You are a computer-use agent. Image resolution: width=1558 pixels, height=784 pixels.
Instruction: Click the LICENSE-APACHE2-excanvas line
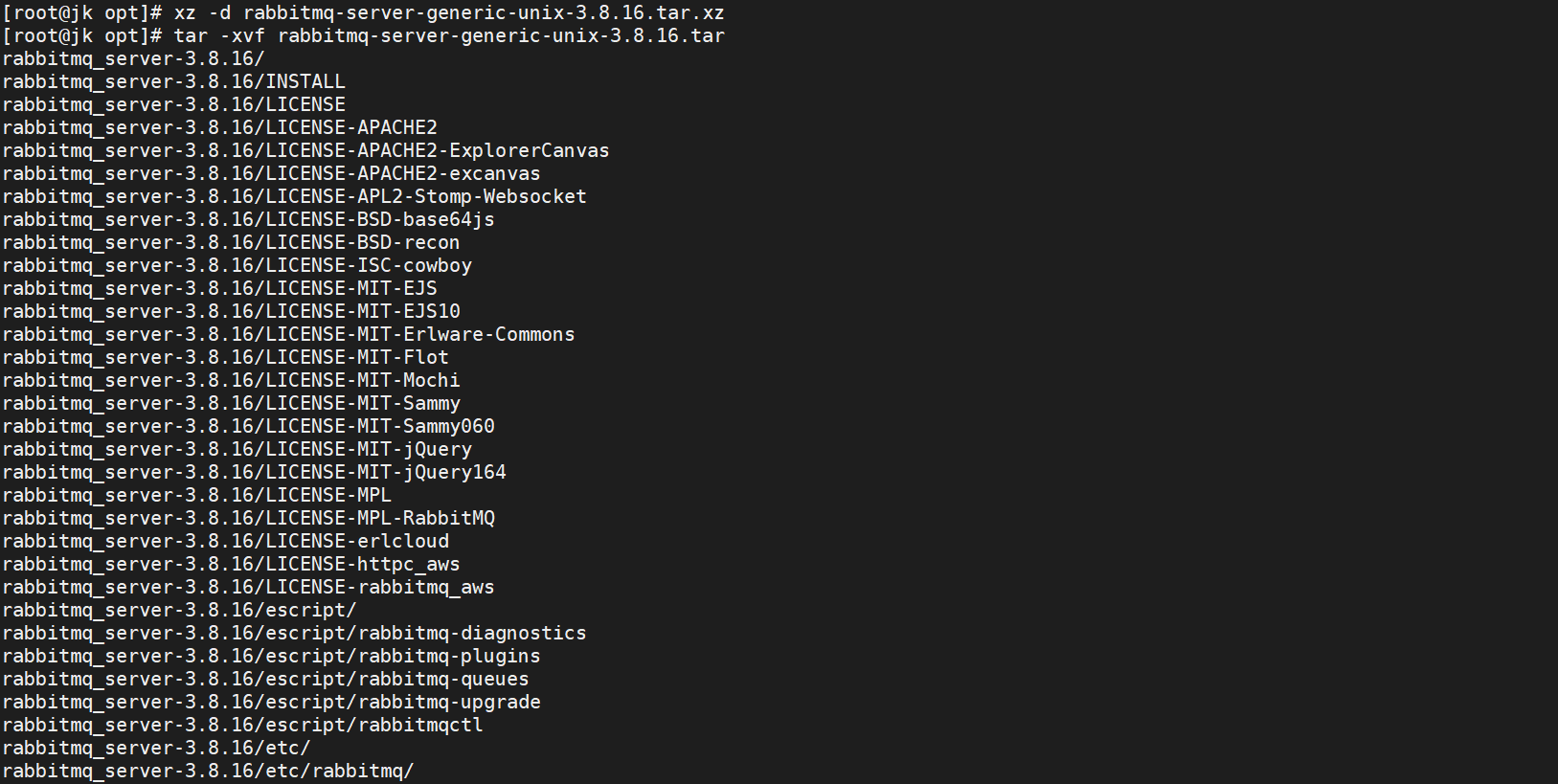271,174
